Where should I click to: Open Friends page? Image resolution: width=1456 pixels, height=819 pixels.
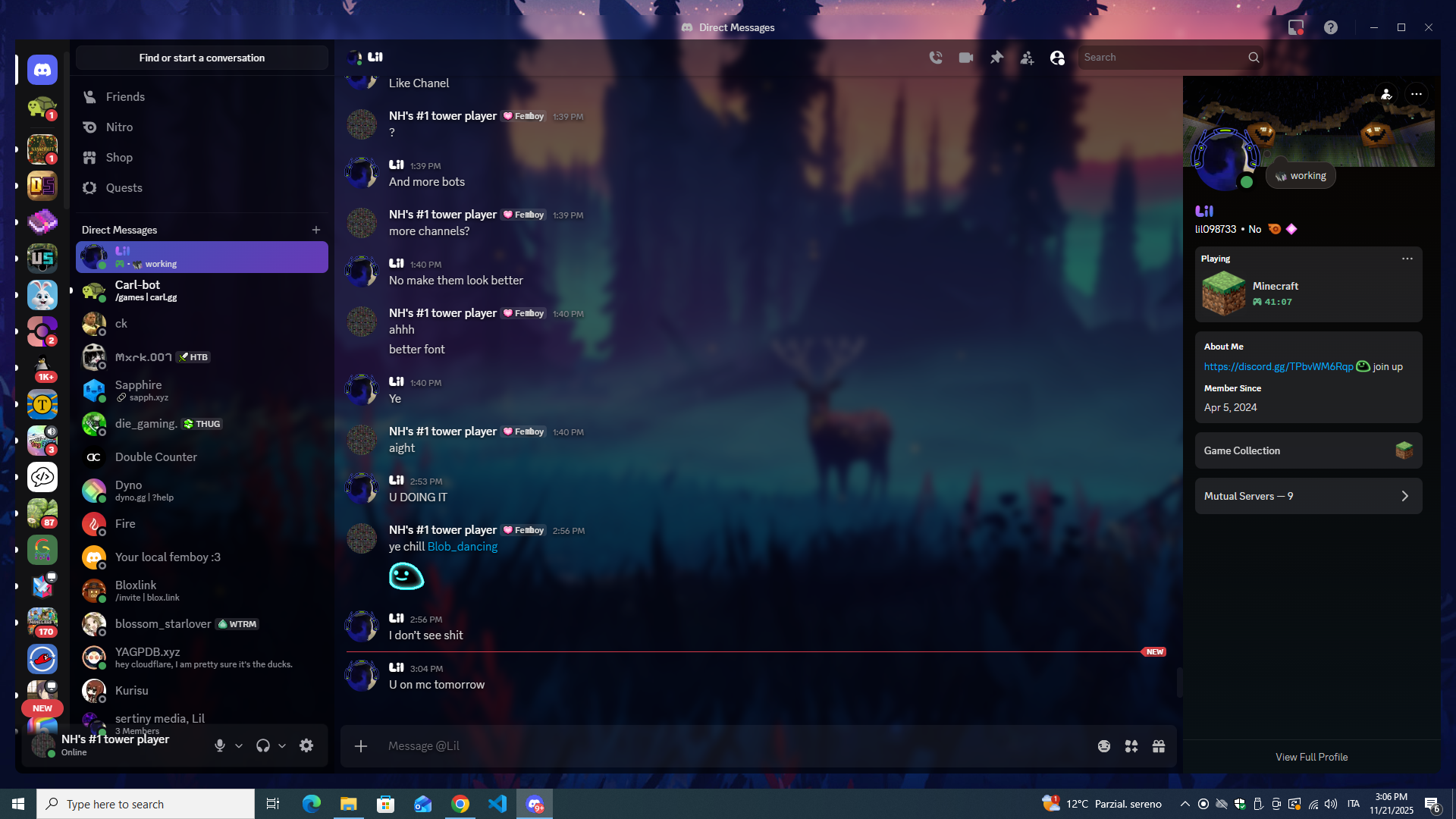[x=202, y=97]
